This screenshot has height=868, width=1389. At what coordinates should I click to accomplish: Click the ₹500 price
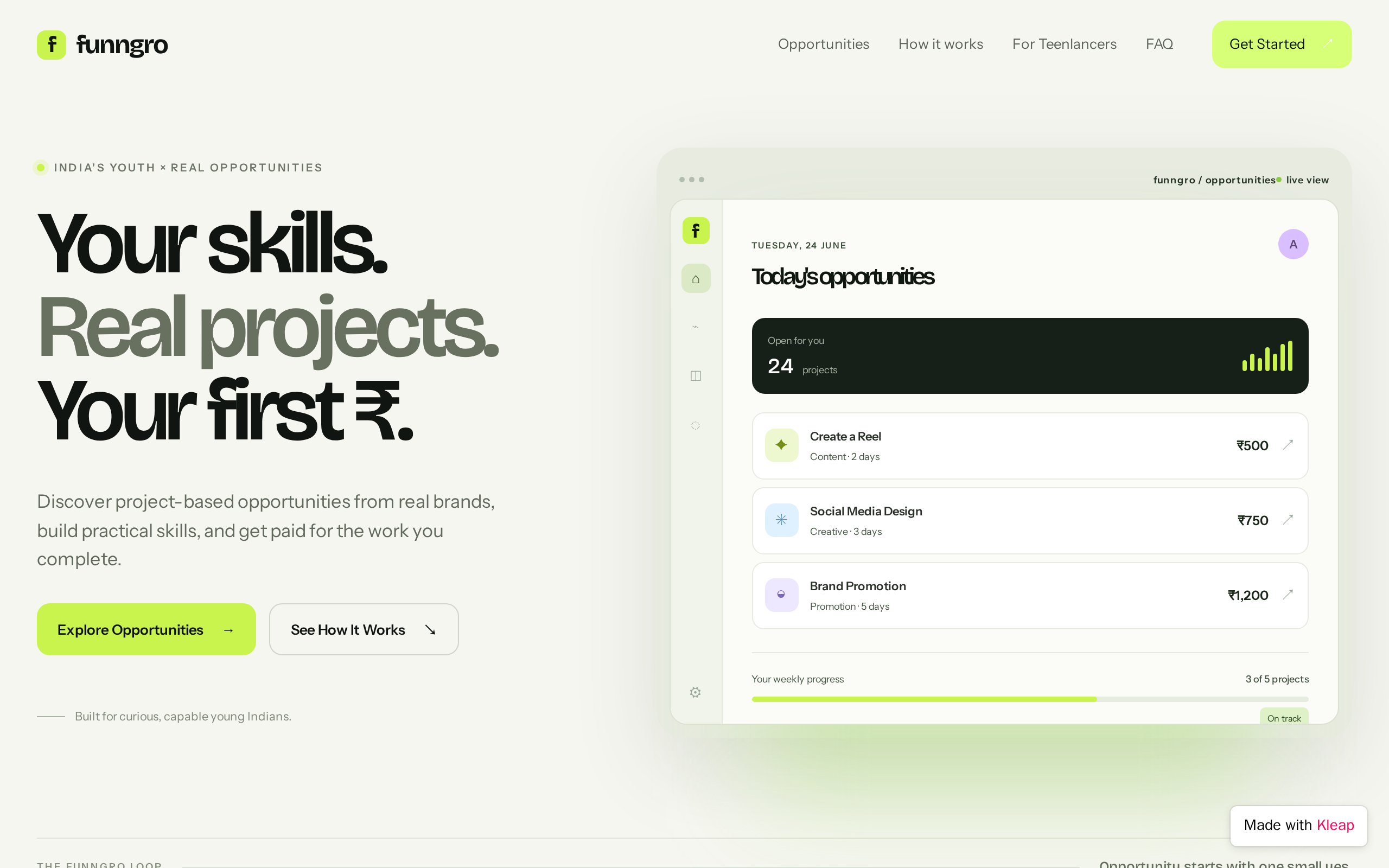point(1252,445)
